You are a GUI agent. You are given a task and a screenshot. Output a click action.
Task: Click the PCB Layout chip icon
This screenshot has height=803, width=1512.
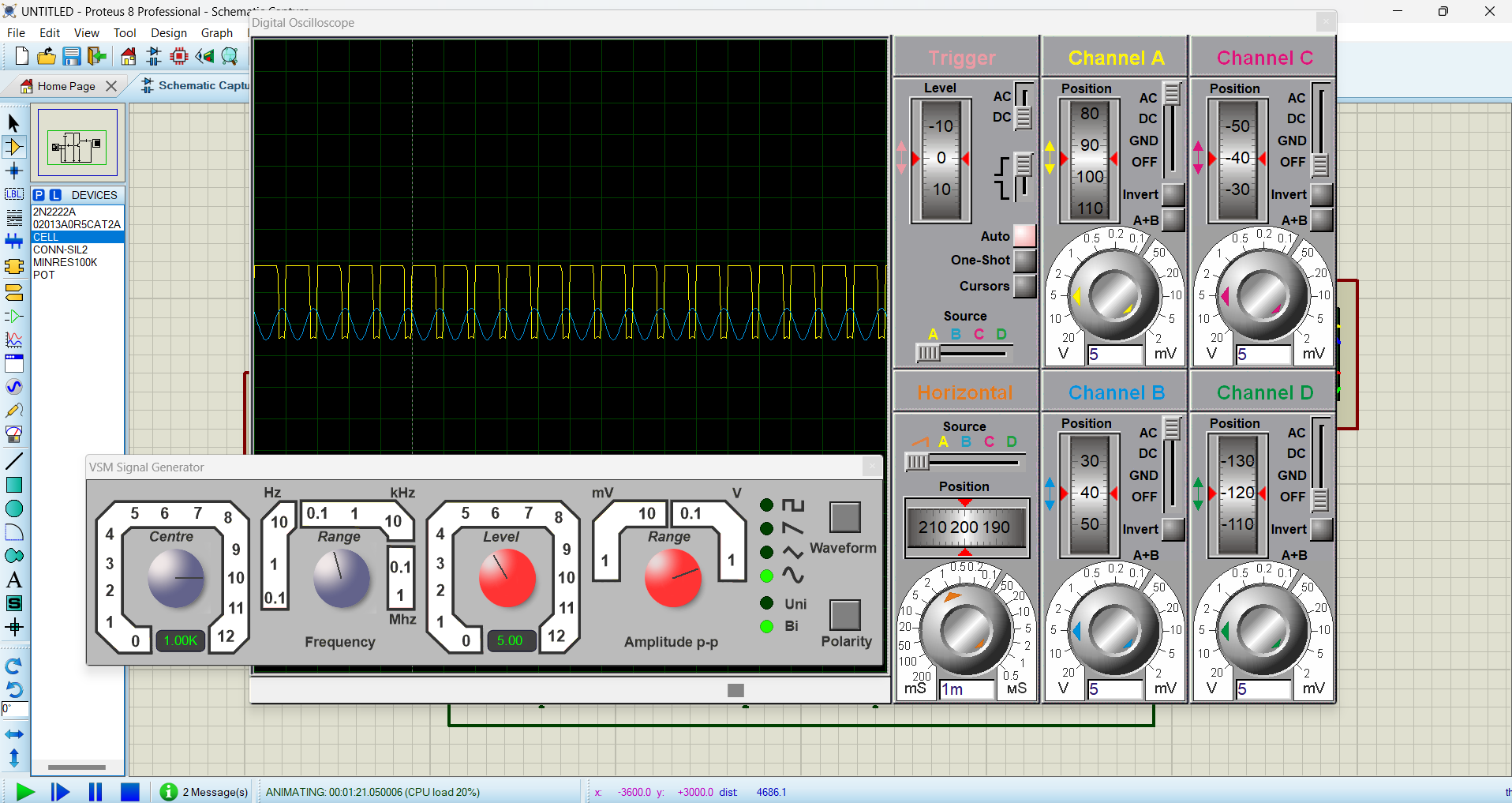pos(179,56)
